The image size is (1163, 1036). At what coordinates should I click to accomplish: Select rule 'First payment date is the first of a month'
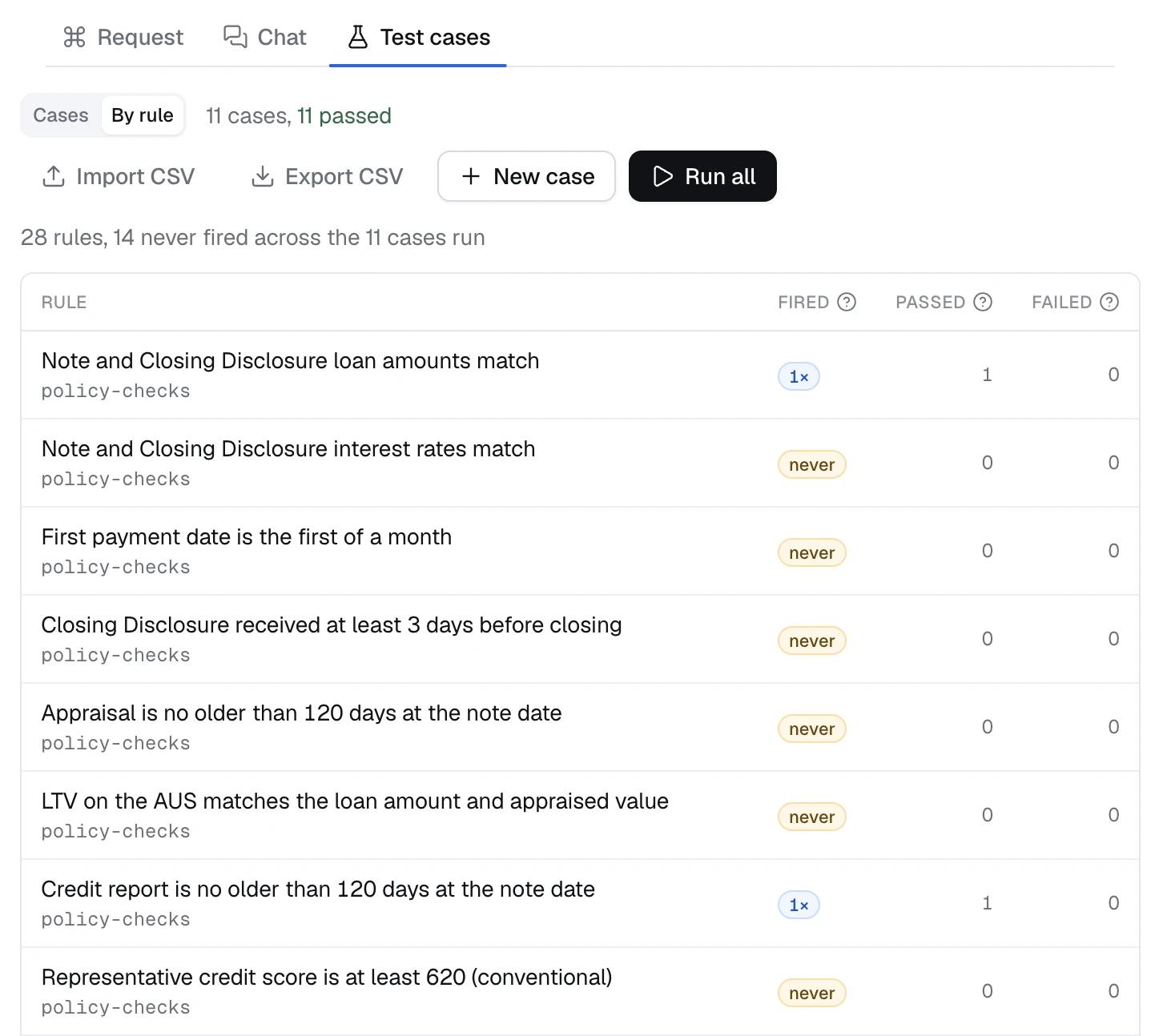(x=580, y=551)
